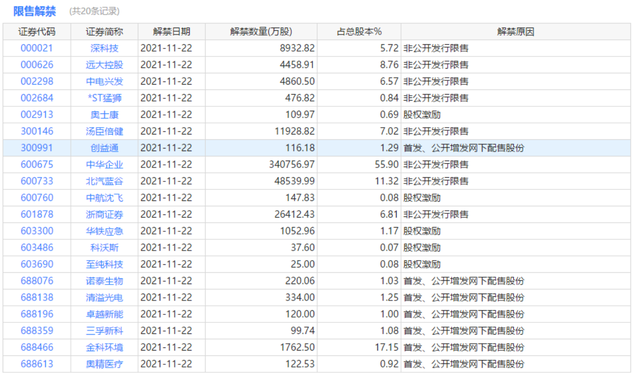Click stock code 688466
The height and width of the screenshot is (375, 640).
click(x=37, y=347)
